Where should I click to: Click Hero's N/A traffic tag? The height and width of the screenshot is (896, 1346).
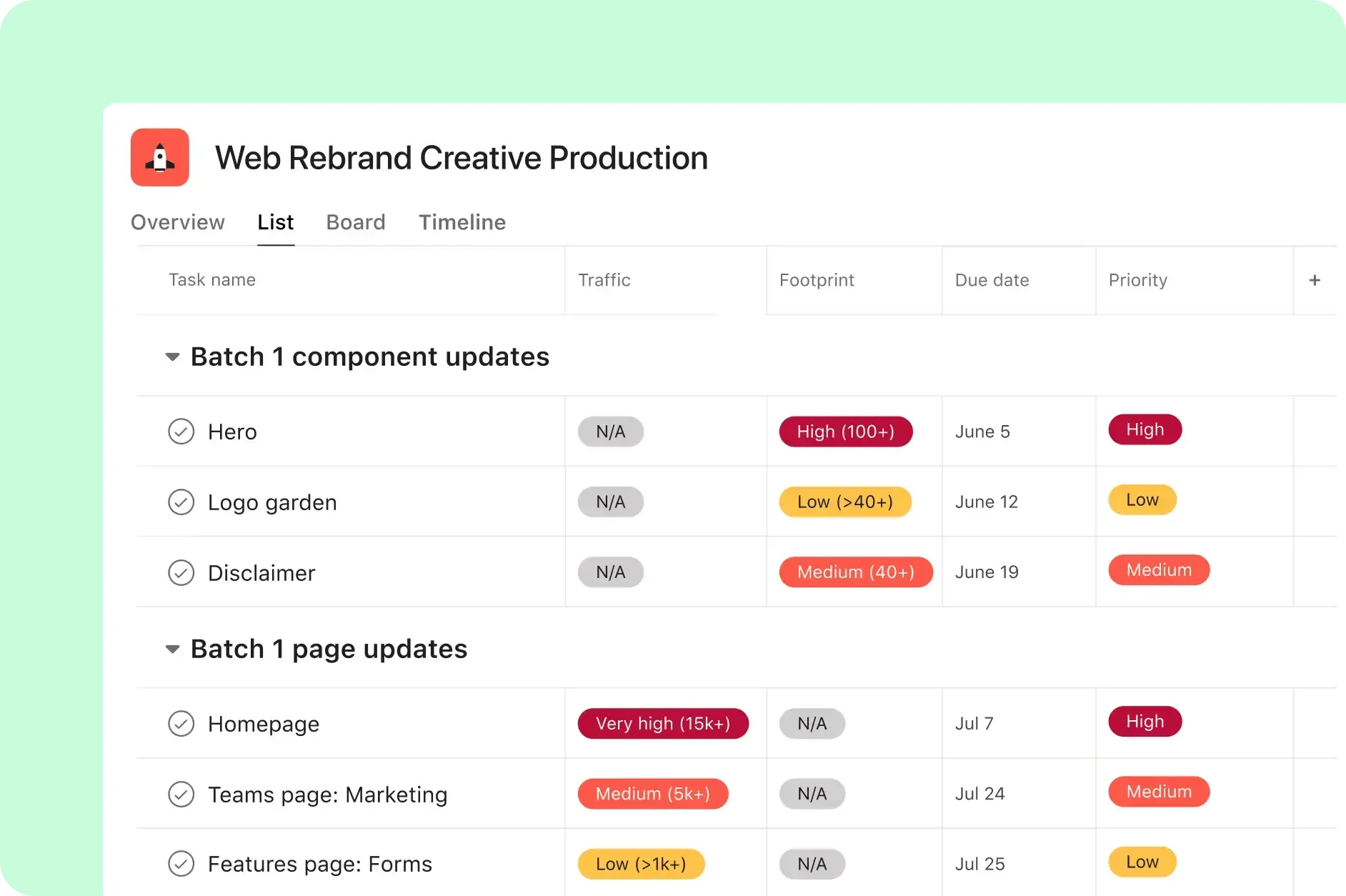[x=611, y=432]
